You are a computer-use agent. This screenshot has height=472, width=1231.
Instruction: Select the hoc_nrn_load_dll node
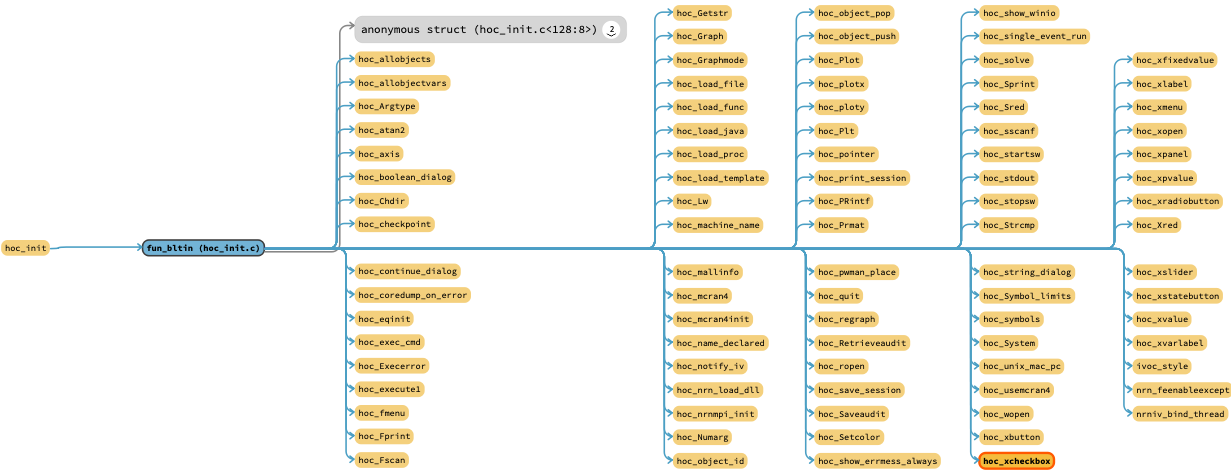pyautogui.click(x=718, y=390)
